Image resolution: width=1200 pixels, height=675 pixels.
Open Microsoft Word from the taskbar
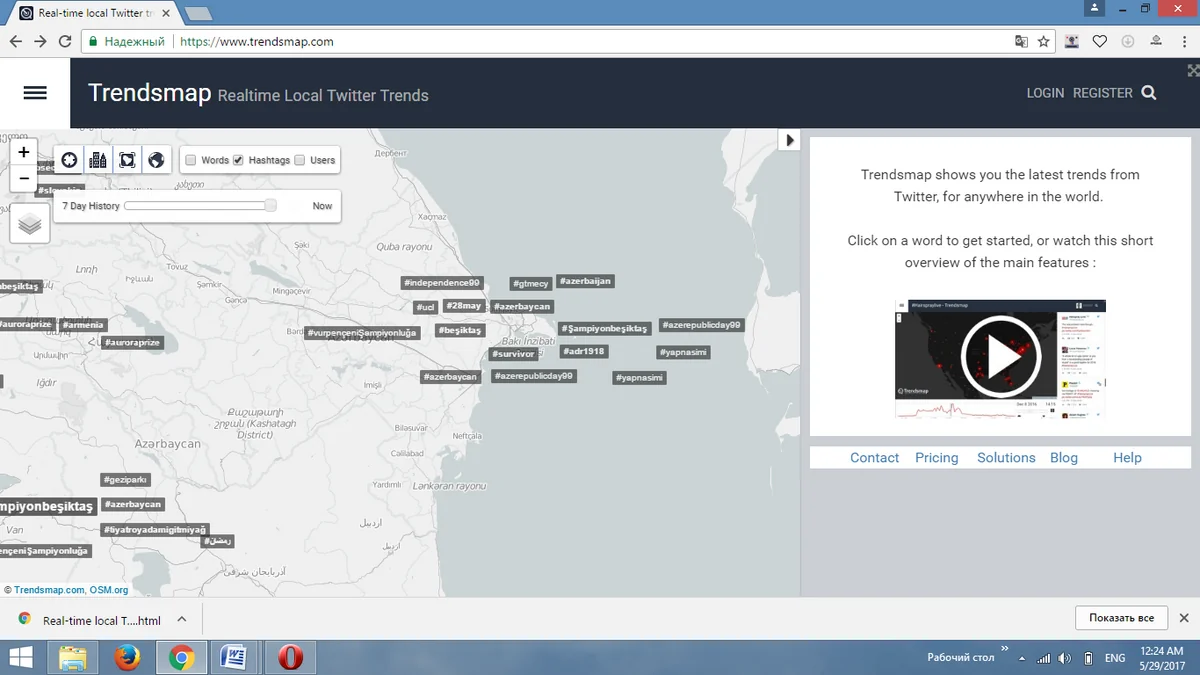click(235, 657)
